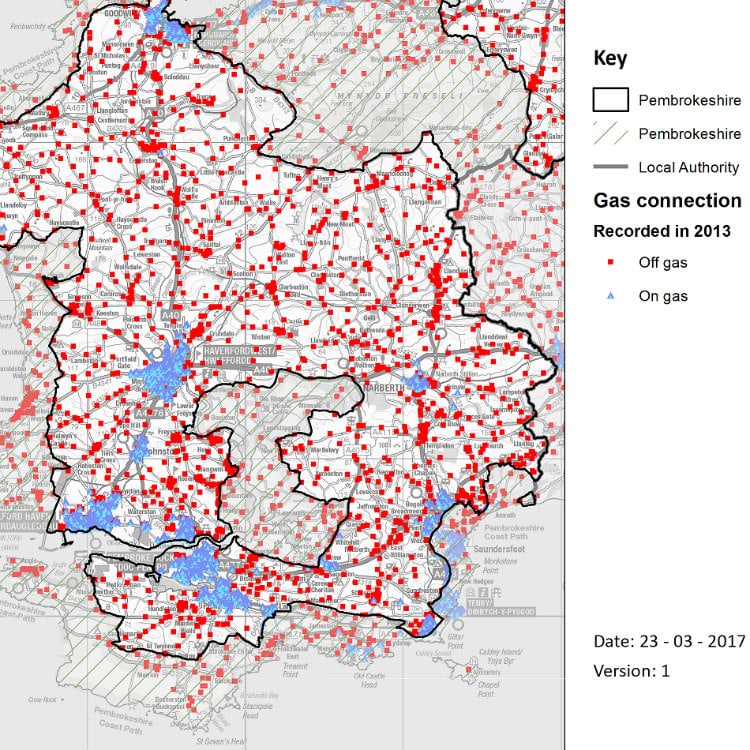Click the black Pembrokeshire boundary box symbol
This screenshot has width=750, height=750.
tap(610, 99)
